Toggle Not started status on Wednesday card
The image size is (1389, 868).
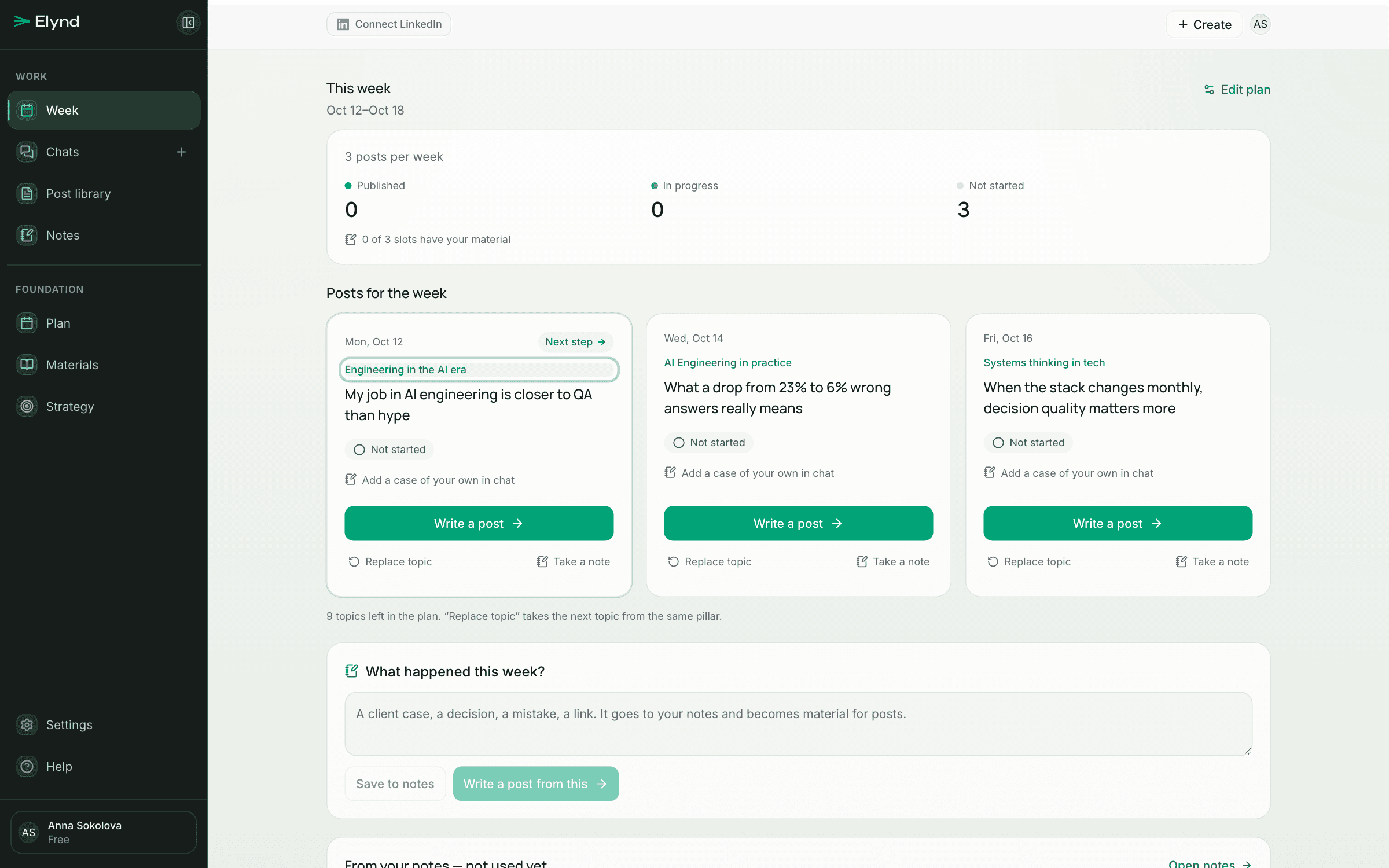pos(709,443)
